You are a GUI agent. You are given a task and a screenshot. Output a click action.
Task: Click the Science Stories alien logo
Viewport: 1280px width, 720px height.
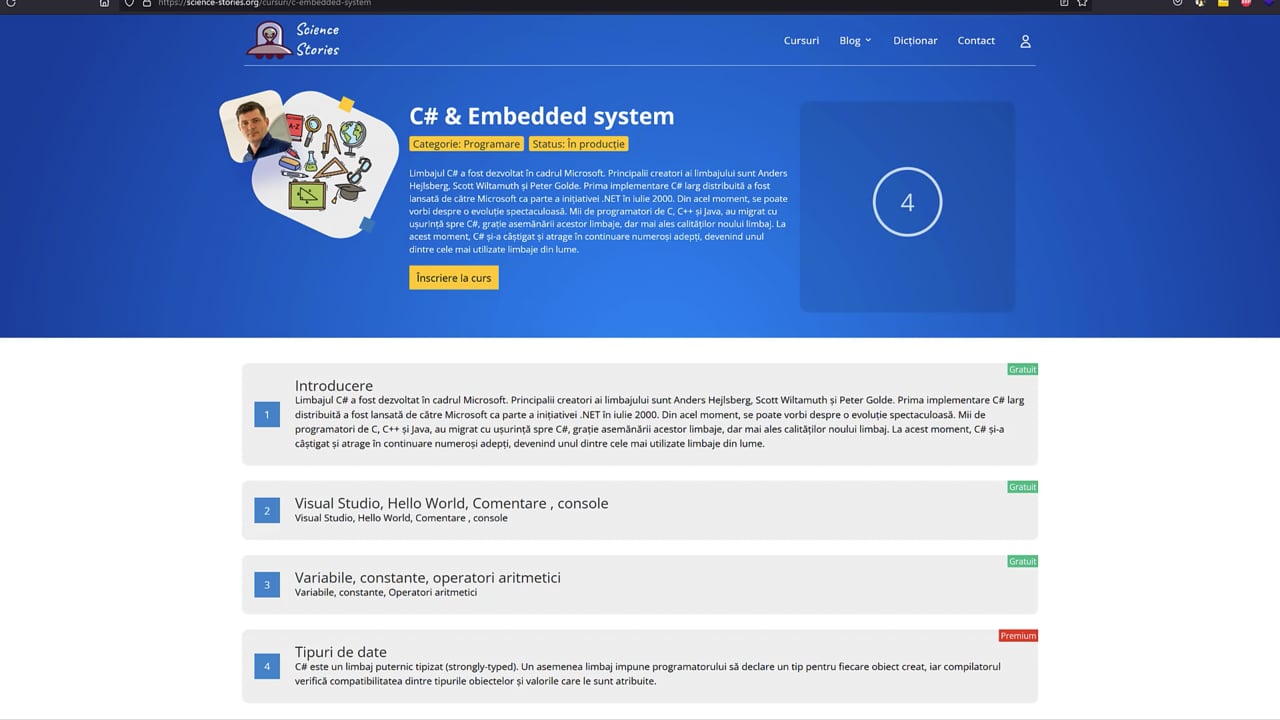tap(268, 40)
